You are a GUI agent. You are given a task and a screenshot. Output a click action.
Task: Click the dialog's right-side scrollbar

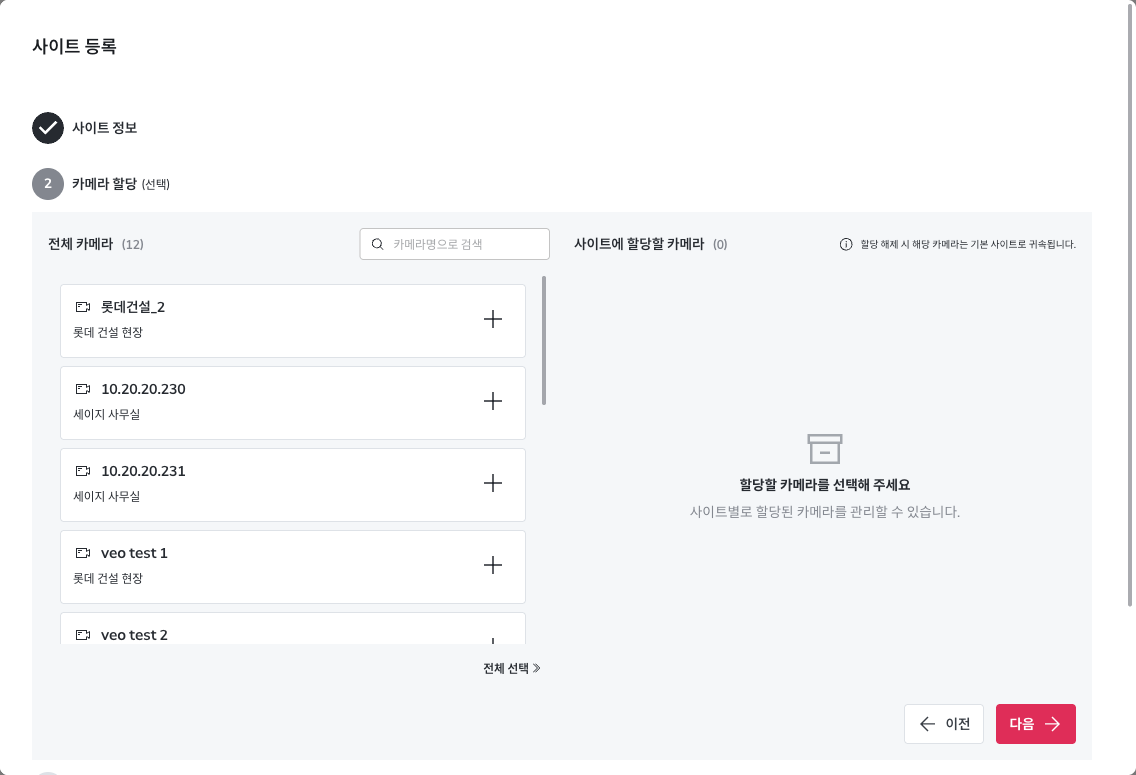click(x=1130, y=300)
